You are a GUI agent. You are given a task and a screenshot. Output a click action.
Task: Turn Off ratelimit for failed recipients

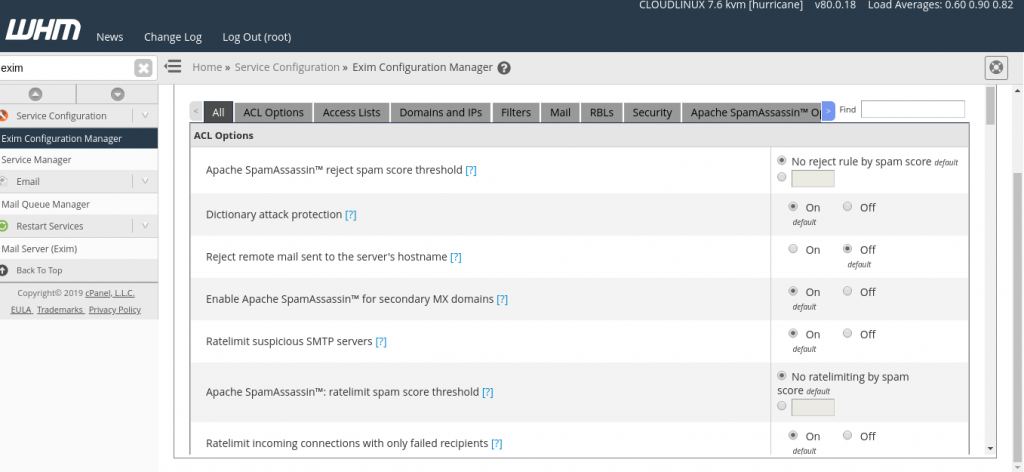pos(848,435)
